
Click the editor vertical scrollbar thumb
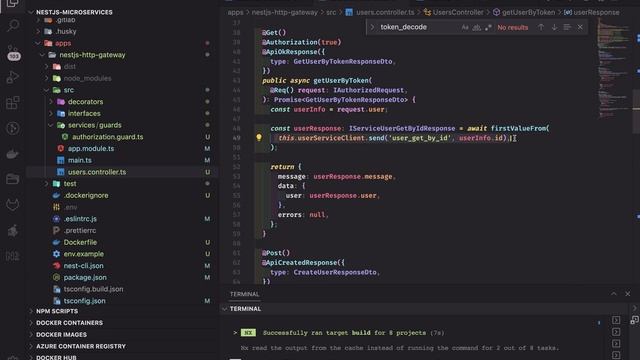click(x=636, y=111)
